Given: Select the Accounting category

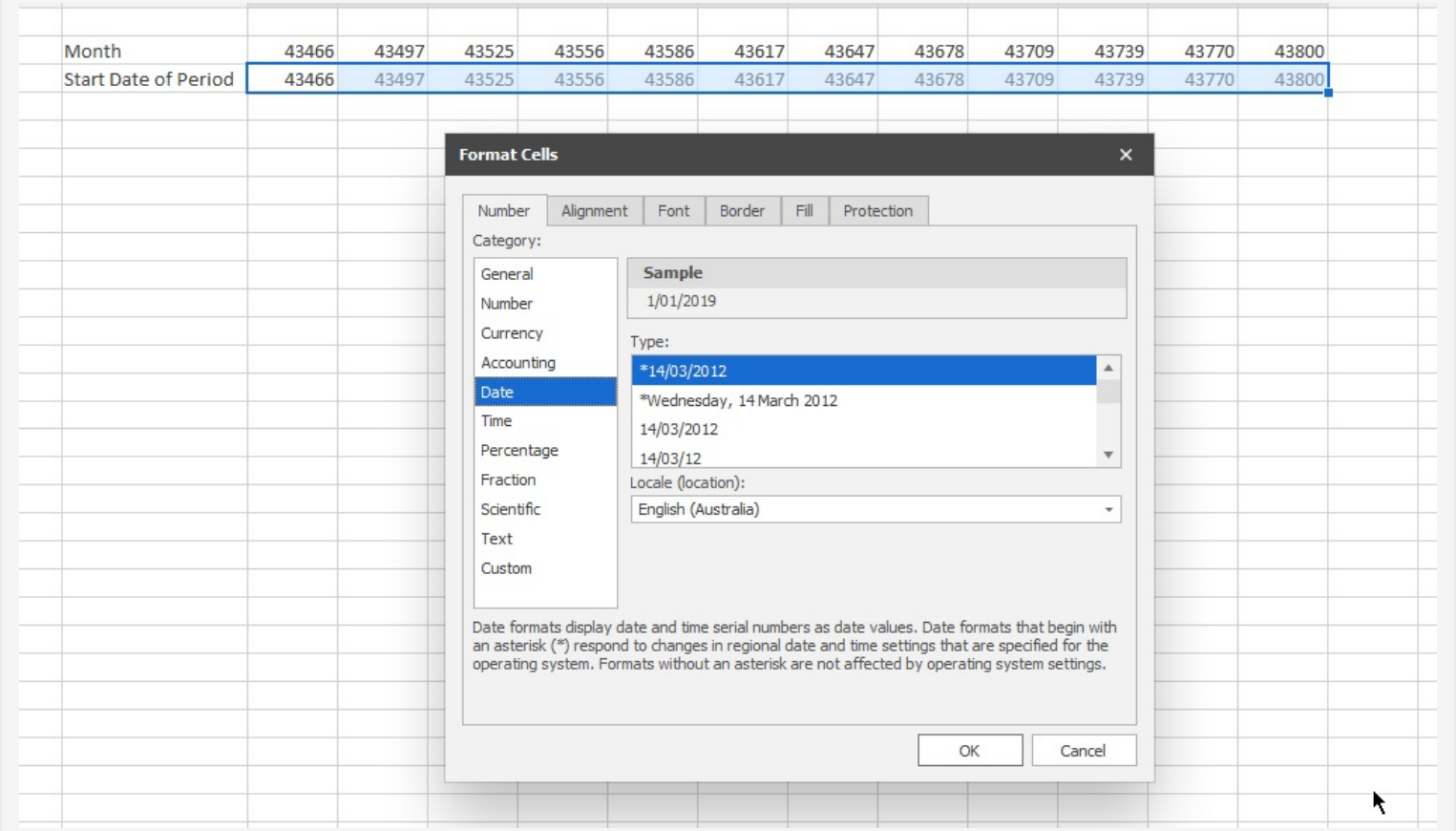Looking at the screenshot, I should (517, 363).
